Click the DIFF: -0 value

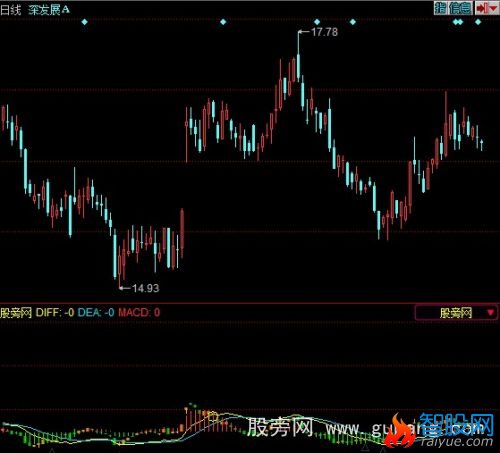pos(55,313)
